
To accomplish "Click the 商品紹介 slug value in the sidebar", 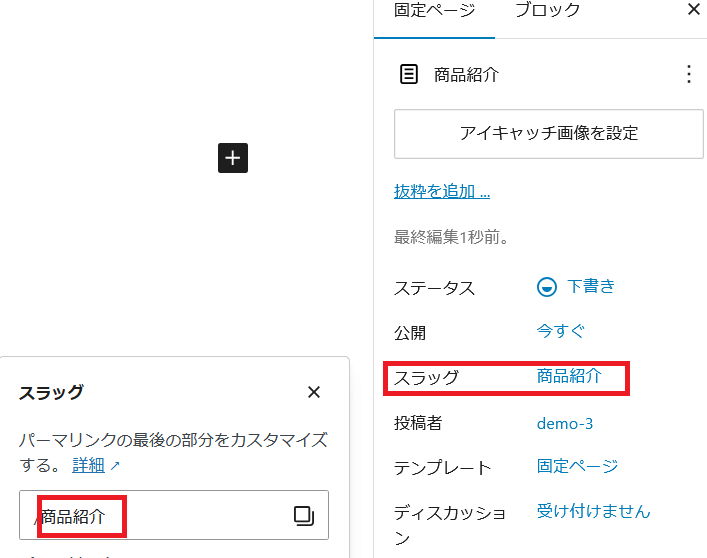I will 569,377.
